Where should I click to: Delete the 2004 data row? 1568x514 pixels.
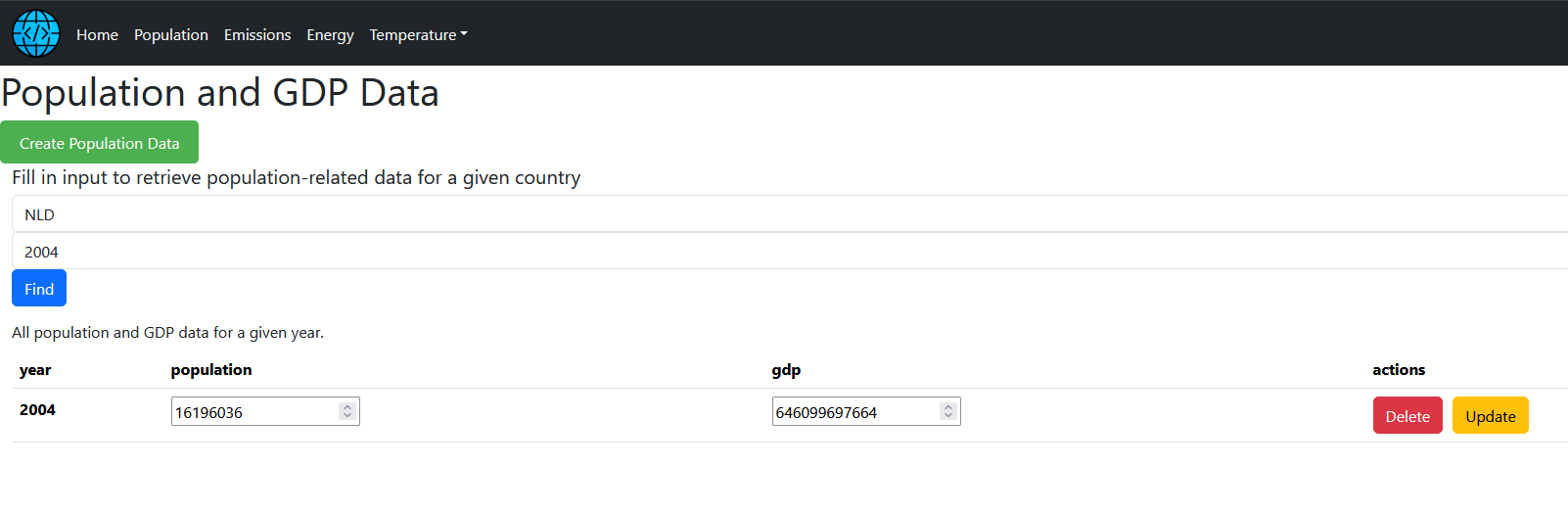point(1407,416)
